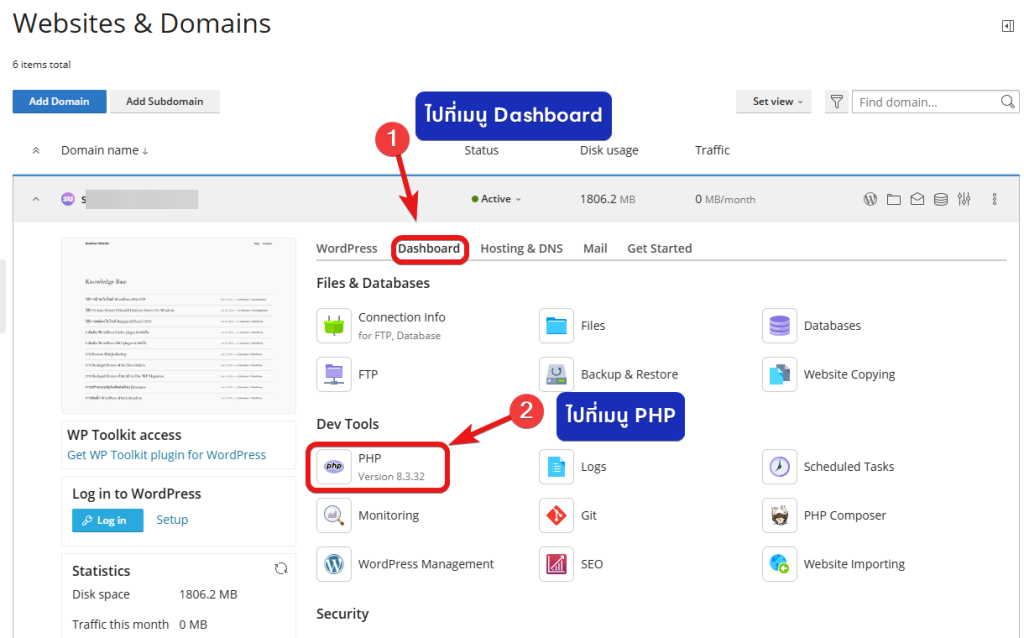Open the Set view dropdown
1024x638 pixels.
(774, 102)
